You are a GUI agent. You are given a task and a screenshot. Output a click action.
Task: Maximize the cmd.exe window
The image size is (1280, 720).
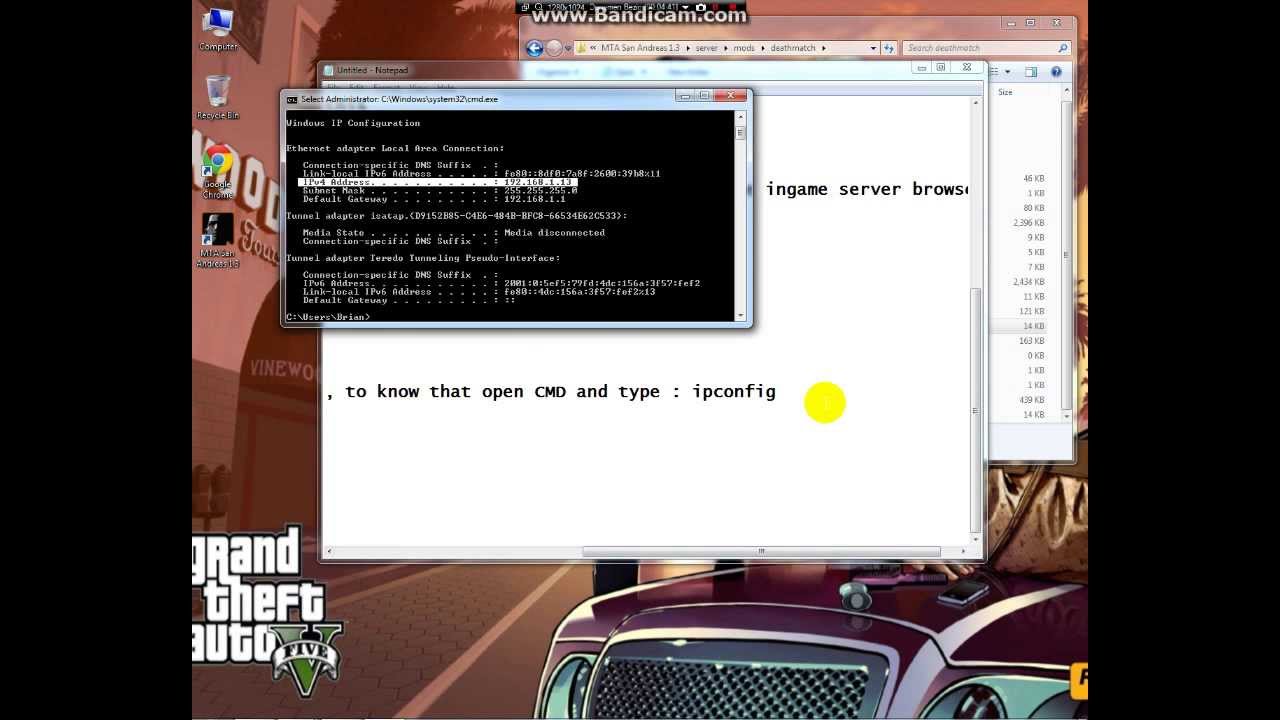tap(704, 96)
